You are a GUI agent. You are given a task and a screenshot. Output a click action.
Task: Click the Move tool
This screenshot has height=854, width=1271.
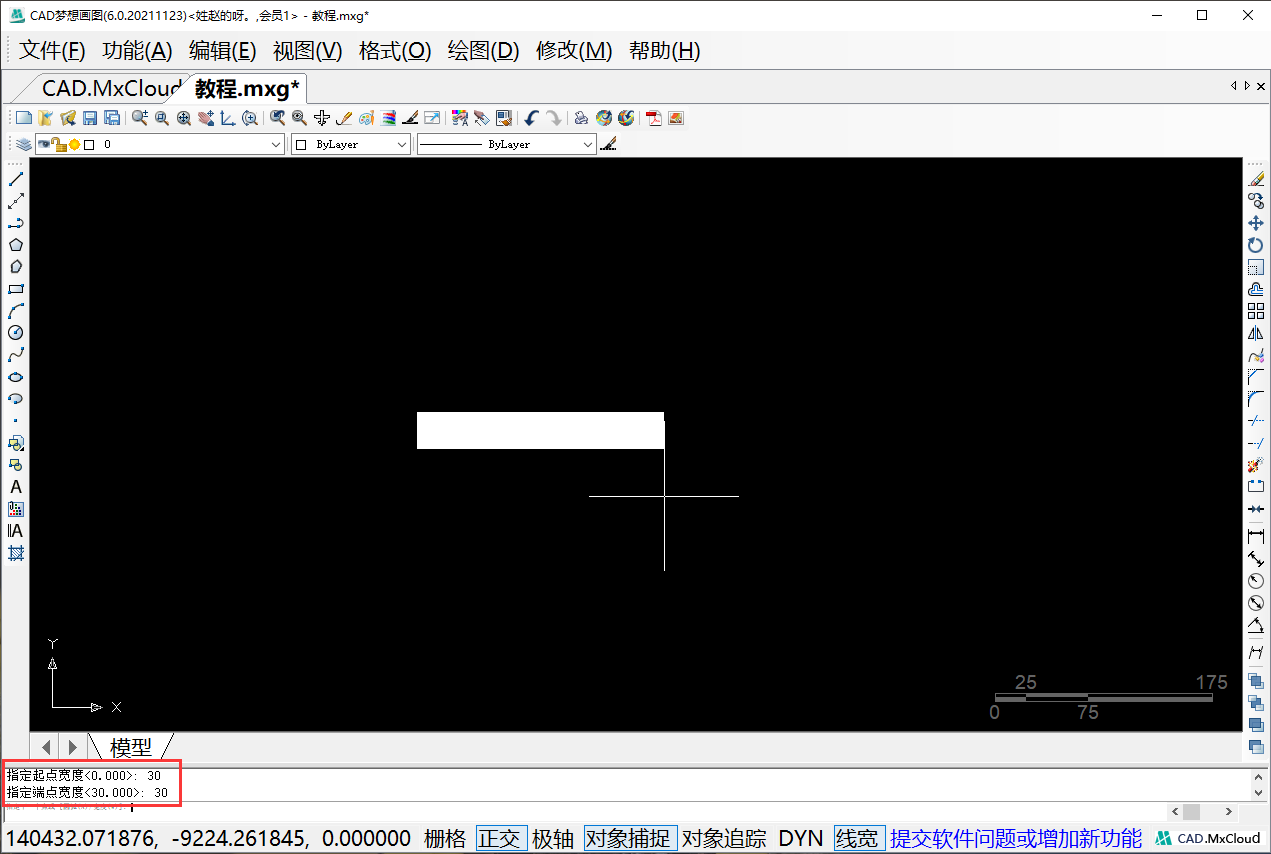(x=1256, y=223)
